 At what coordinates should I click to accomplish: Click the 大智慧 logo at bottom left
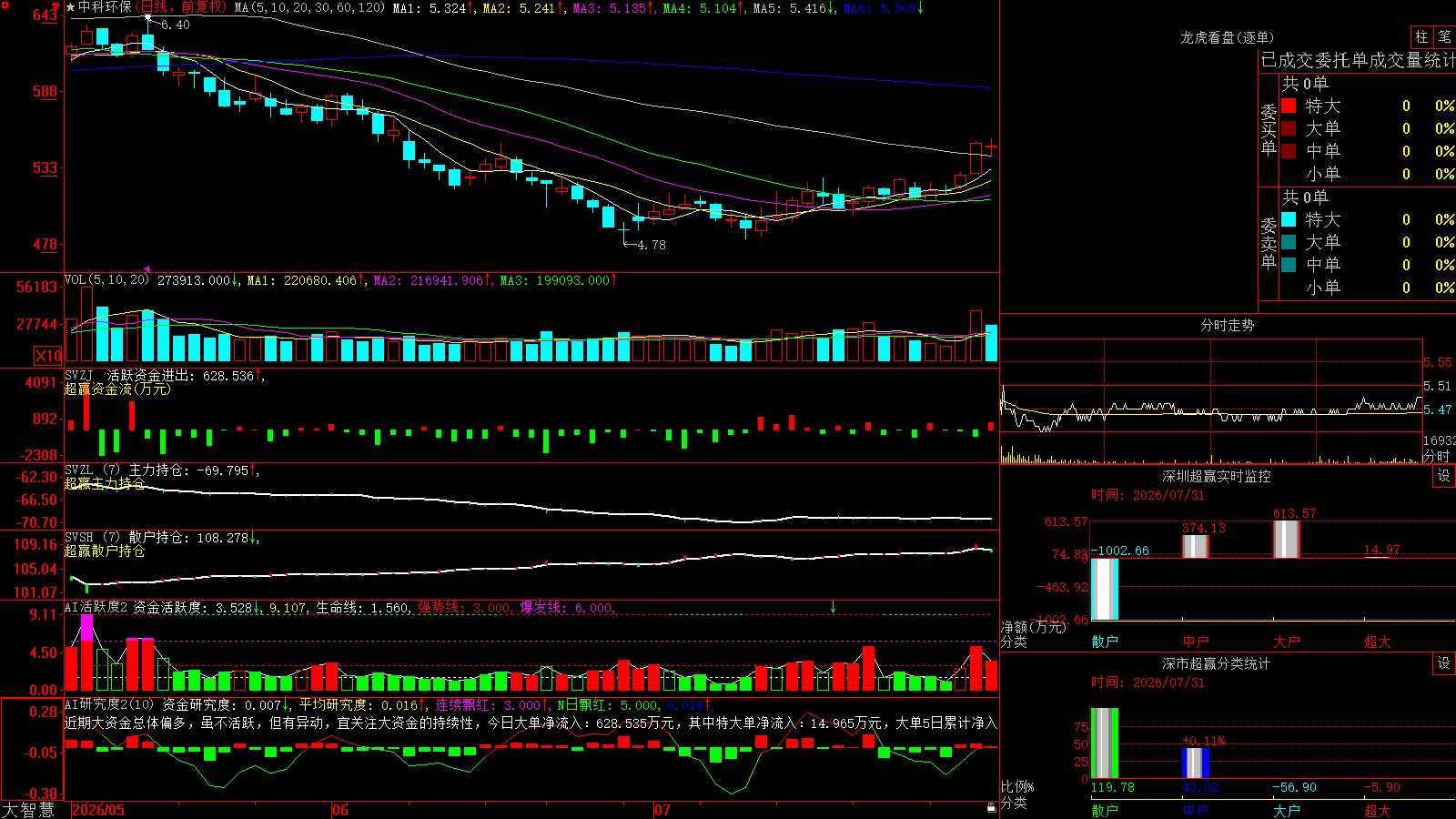tap(28, 810)
